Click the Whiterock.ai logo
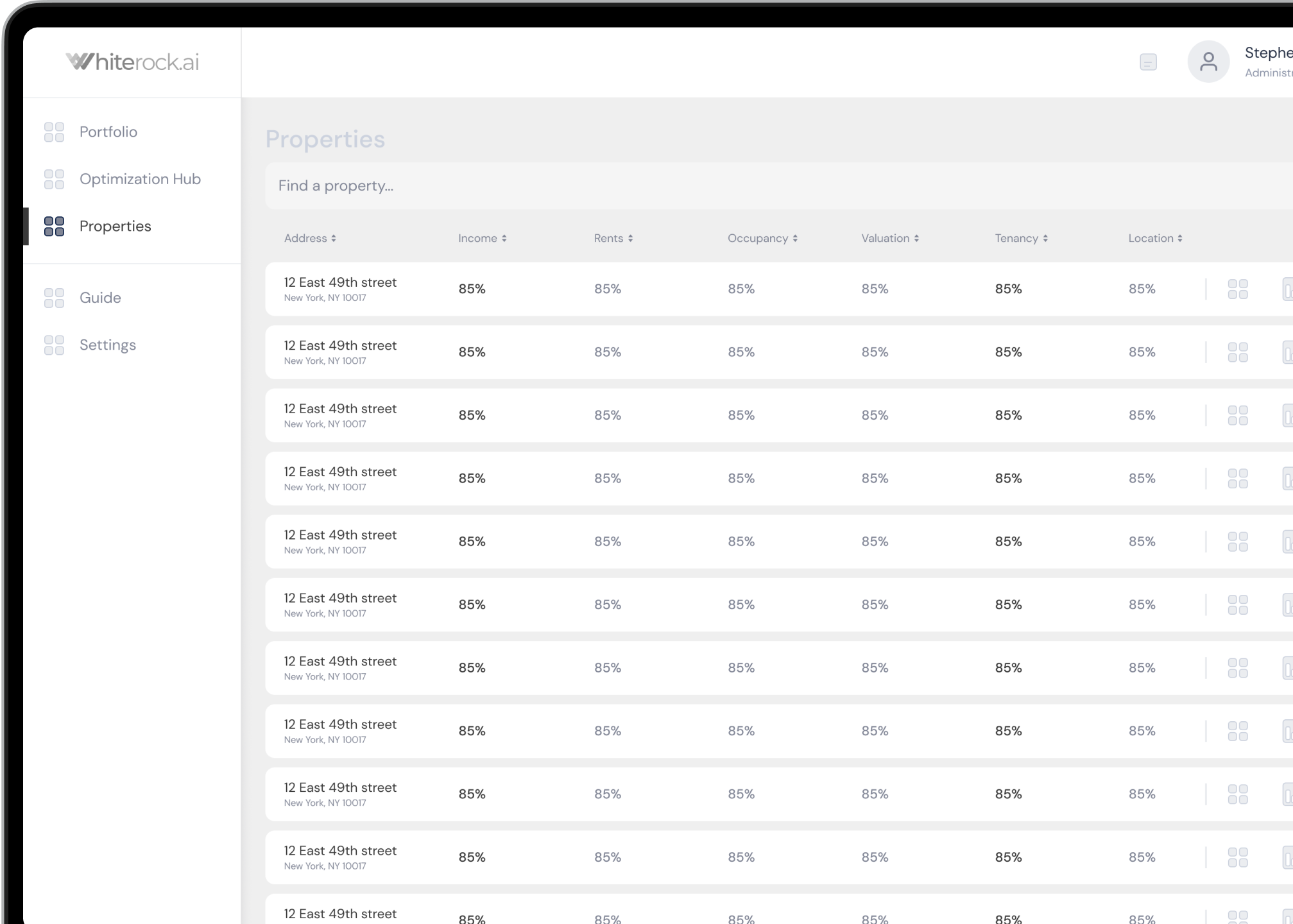Screen dimensions: 1293x924 [x=132, y=62]
